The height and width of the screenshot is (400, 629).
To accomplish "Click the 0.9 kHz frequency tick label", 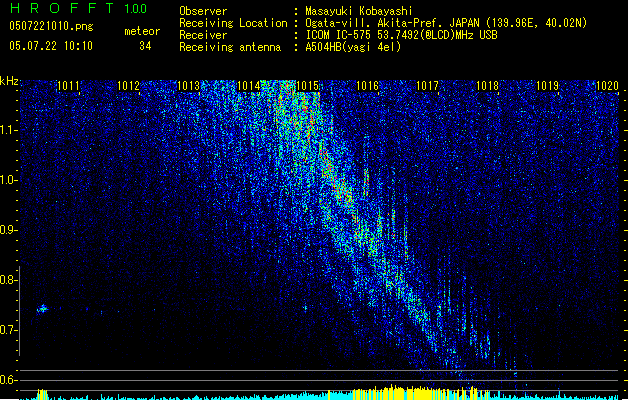I will coord(9,230).
